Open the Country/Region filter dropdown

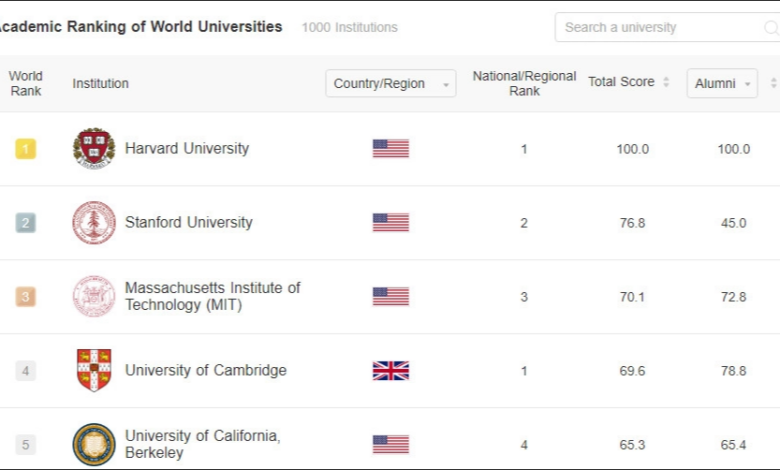click(390, 83)
